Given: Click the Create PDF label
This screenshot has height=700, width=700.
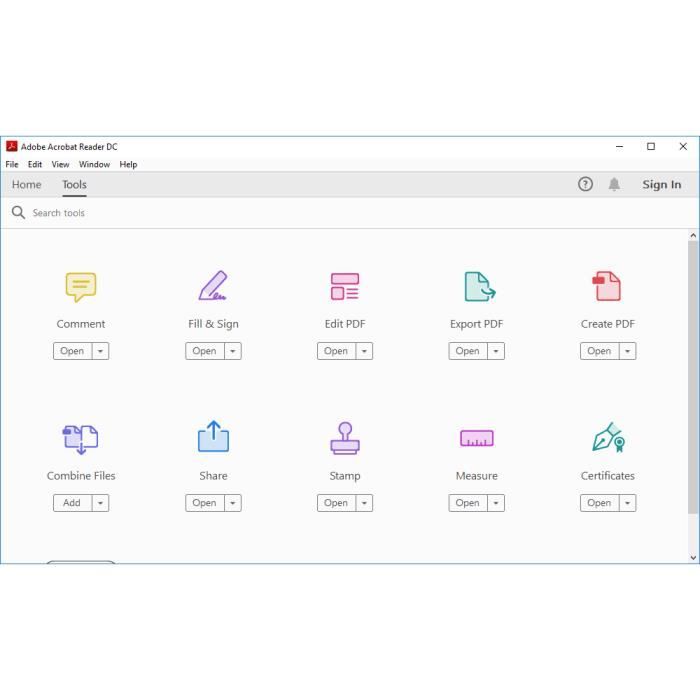Looking at the screenshot, I should (608, 324).
